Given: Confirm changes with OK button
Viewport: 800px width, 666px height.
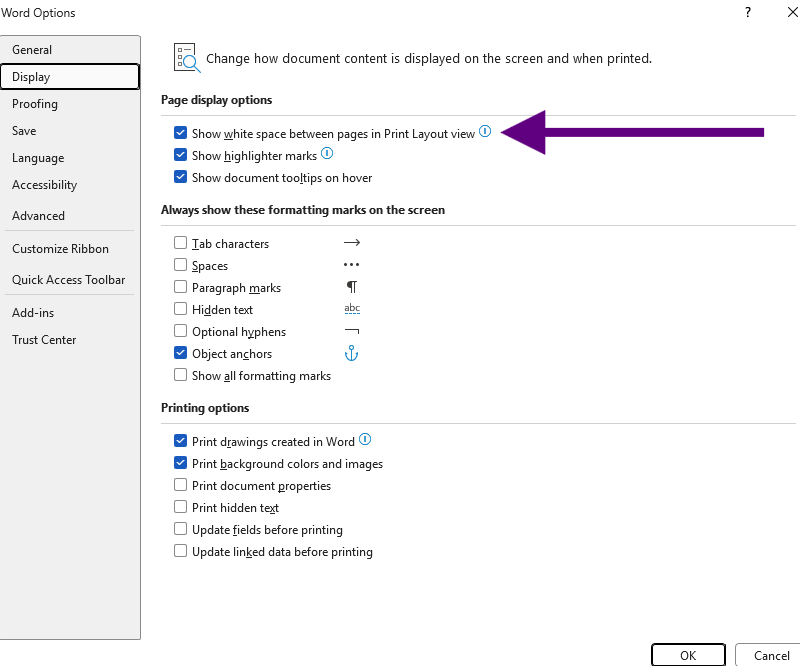Looking at the screenshot, I should (688, 655).
